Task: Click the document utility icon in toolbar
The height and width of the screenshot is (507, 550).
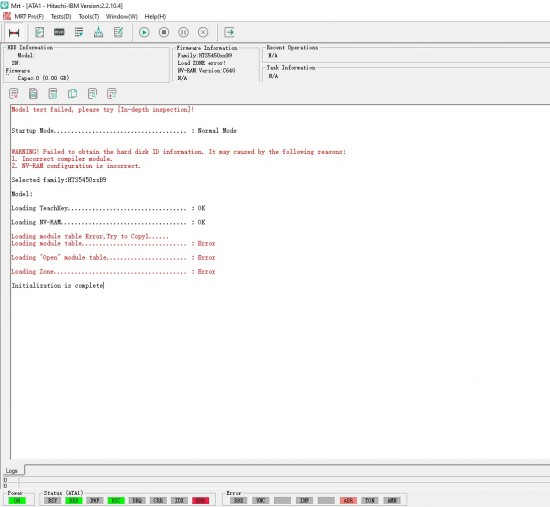Action: click(x=39, y=32)
